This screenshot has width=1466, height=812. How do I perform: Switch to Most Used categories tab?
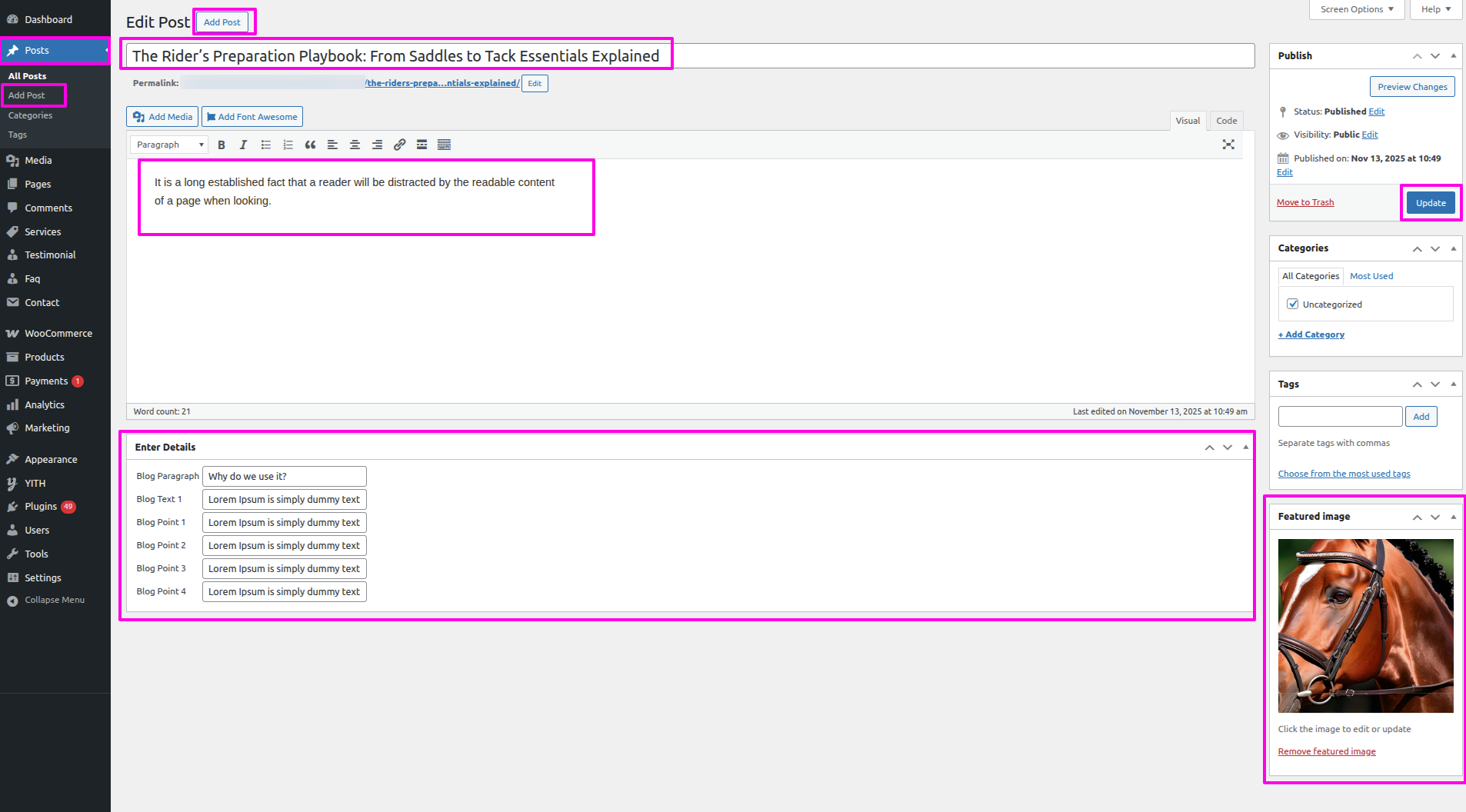coord(1371,276)
